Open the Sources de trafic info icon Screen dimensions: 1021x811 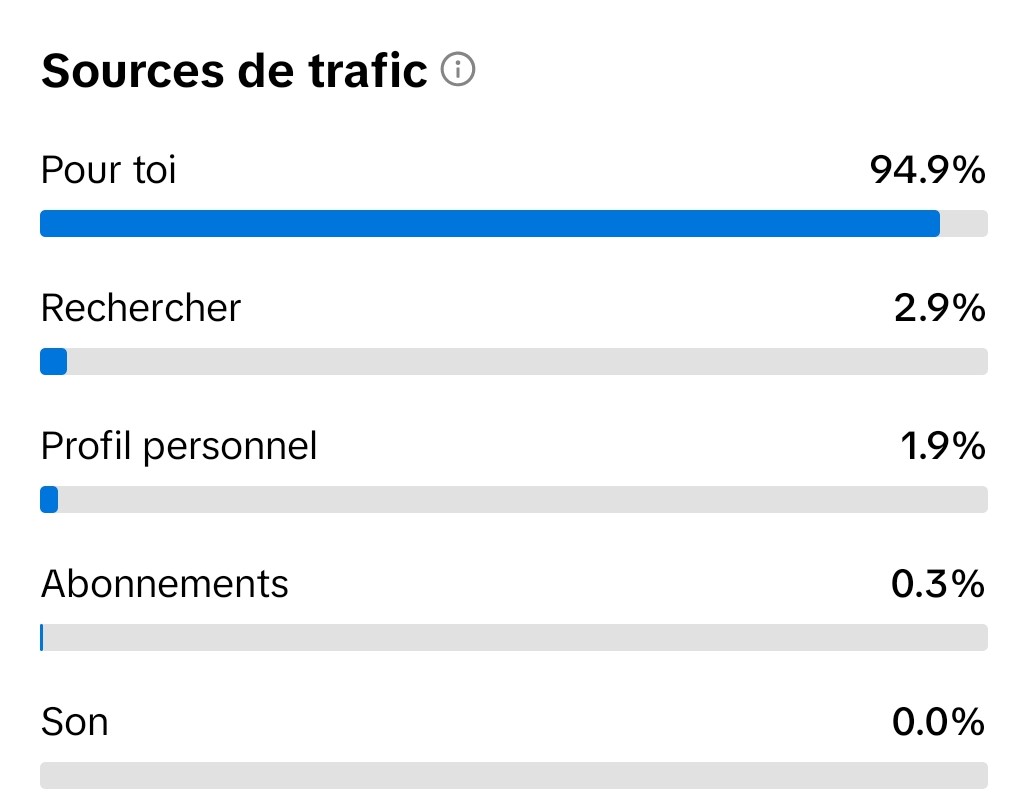point(458,71)
